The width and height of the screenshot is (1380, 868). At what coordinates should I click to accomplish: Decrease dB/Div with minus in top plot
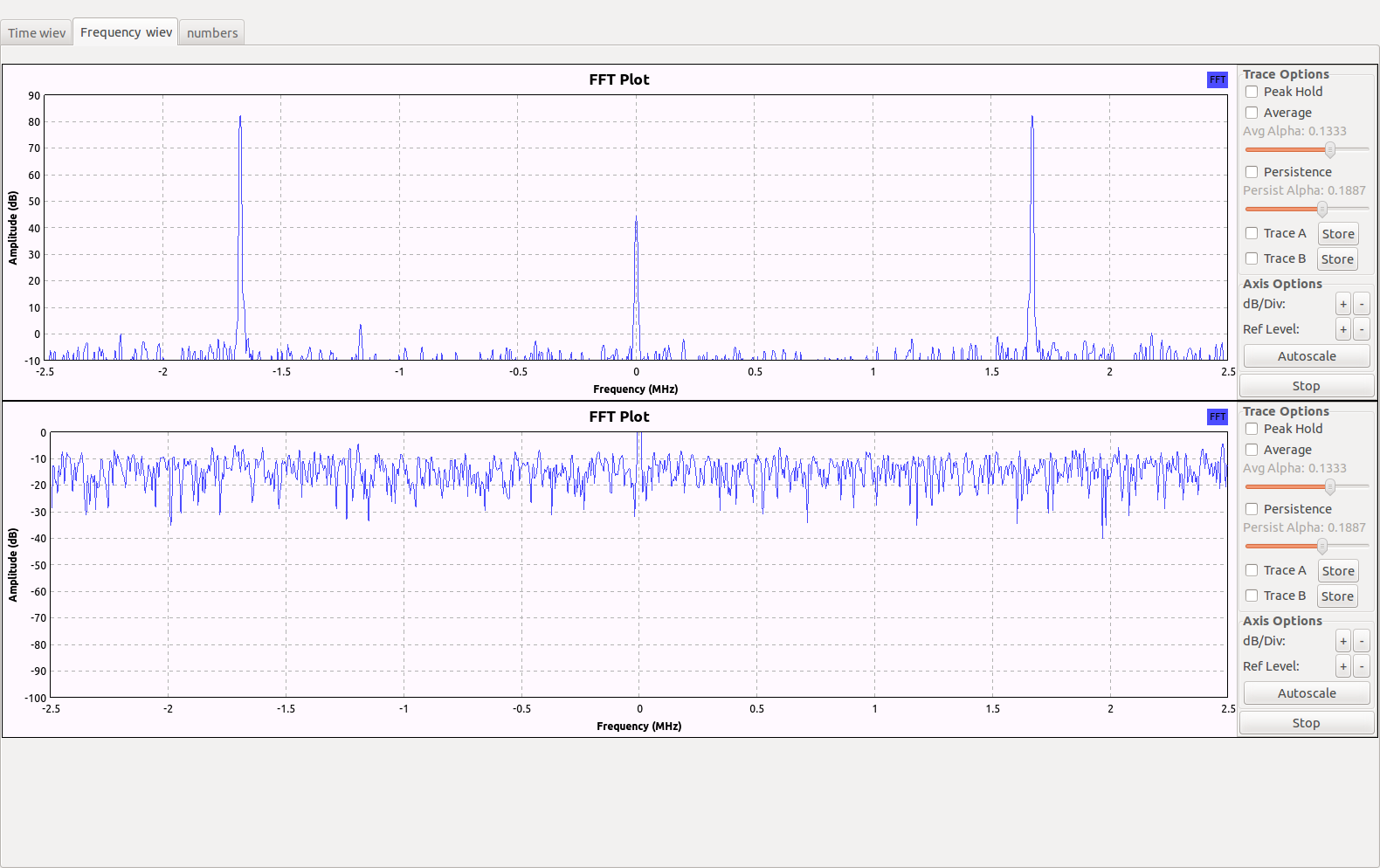pos(1361,304)
